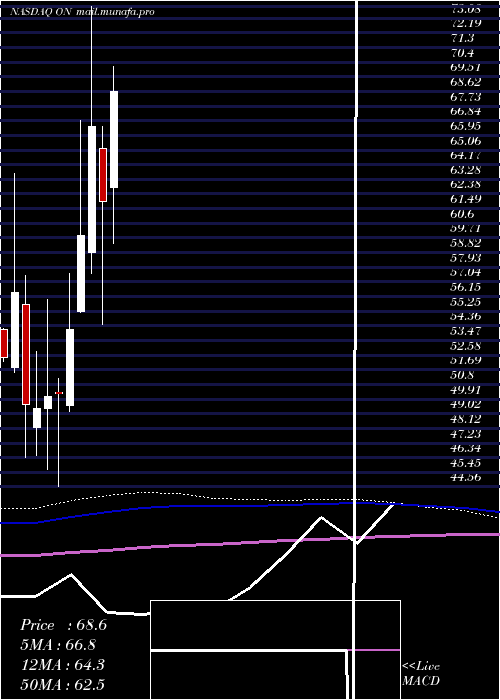Click the 50.8 price axis label
Image resolution: width=500 pixels, height=700 pixels.
pyautogui.click(x=462, y=375)
